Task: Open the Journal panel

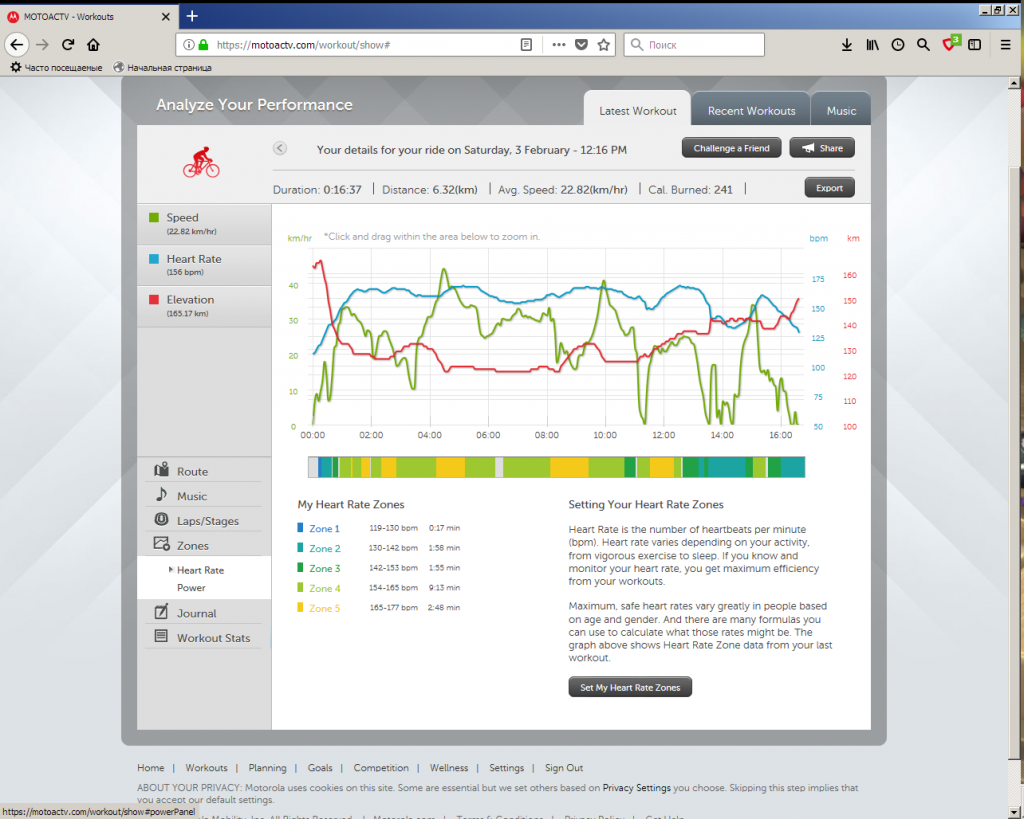Action: point(196,613)
